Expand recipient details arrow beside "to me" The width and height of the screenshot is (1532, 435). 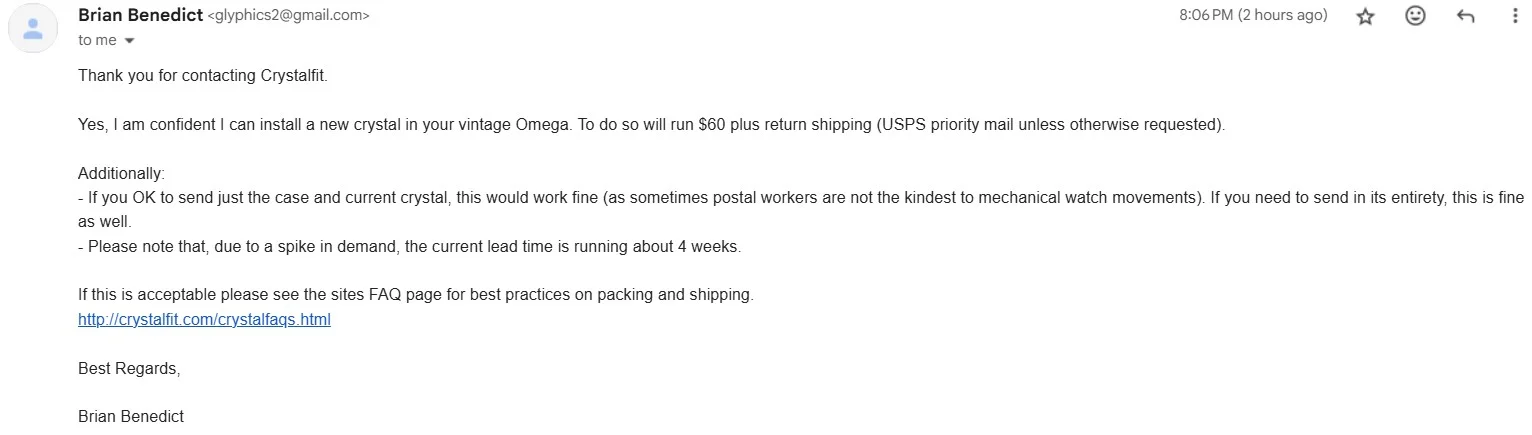129,41
